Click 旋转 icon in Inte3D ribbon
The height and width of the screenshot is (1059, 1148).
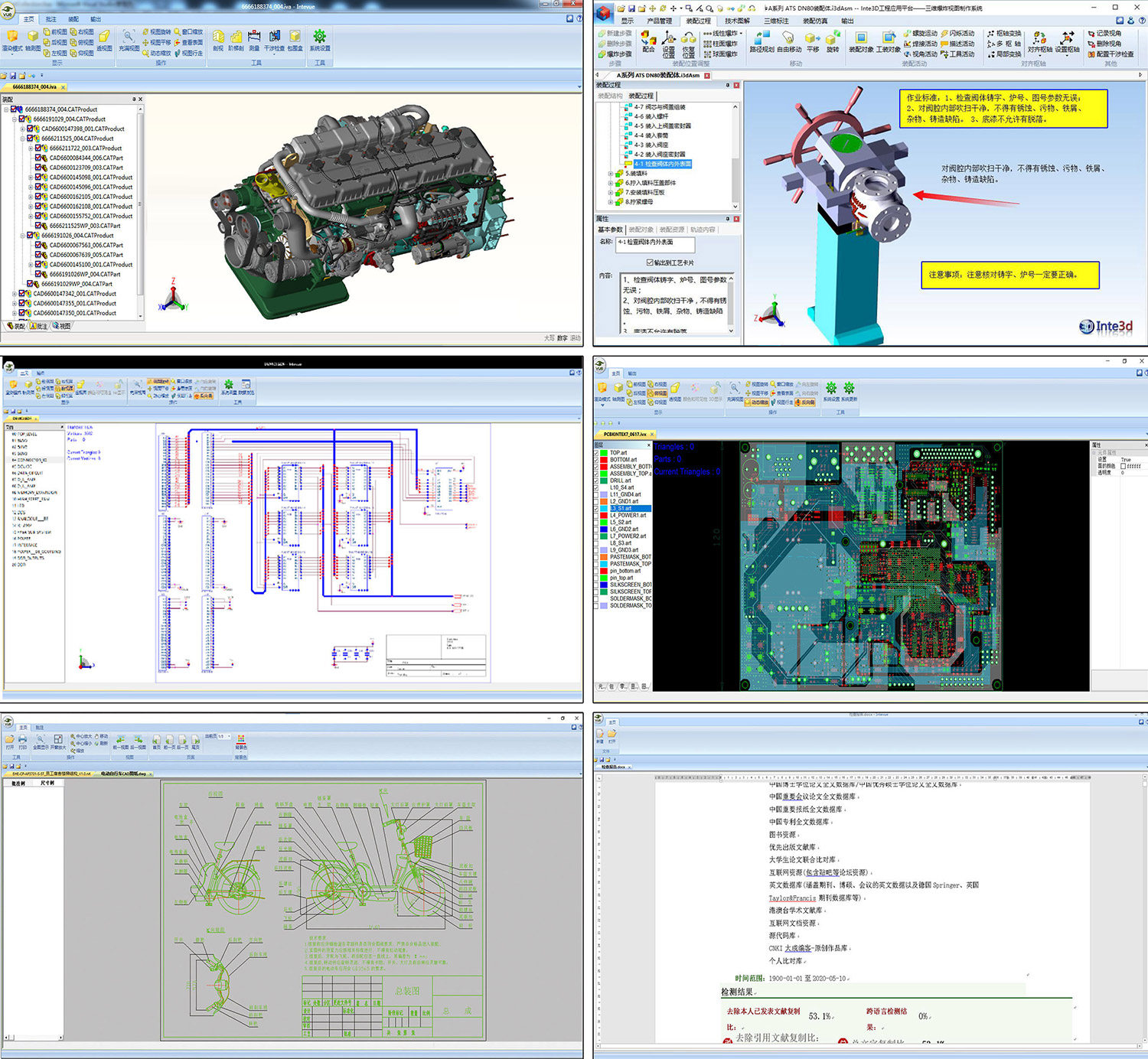click(x=832, y=37)
